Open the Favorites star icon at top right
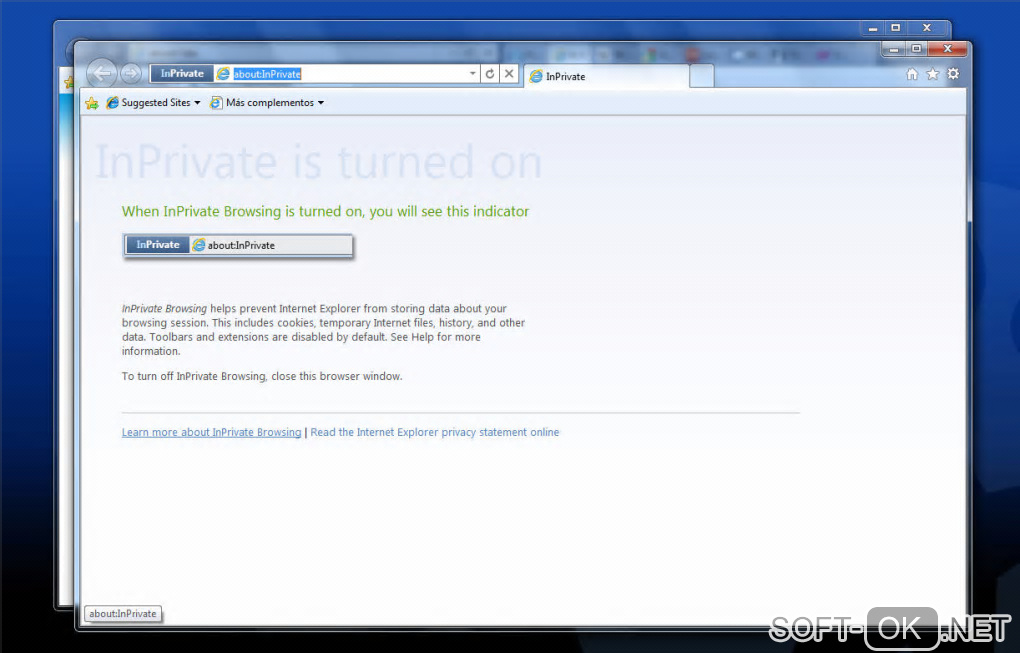Screen dimensions: 1020x653 933,74
